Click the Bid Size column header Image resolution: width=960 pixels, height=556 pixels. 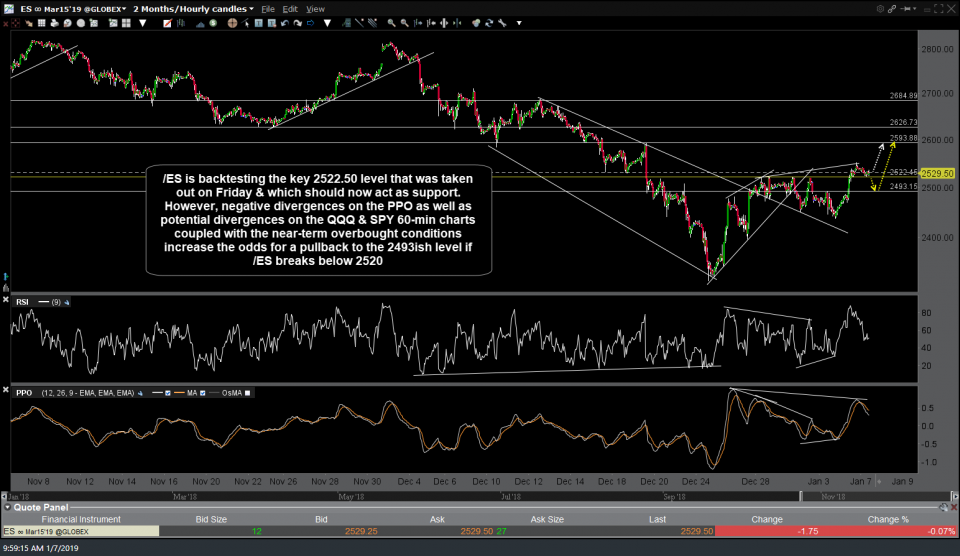click(x=211, y=519)
